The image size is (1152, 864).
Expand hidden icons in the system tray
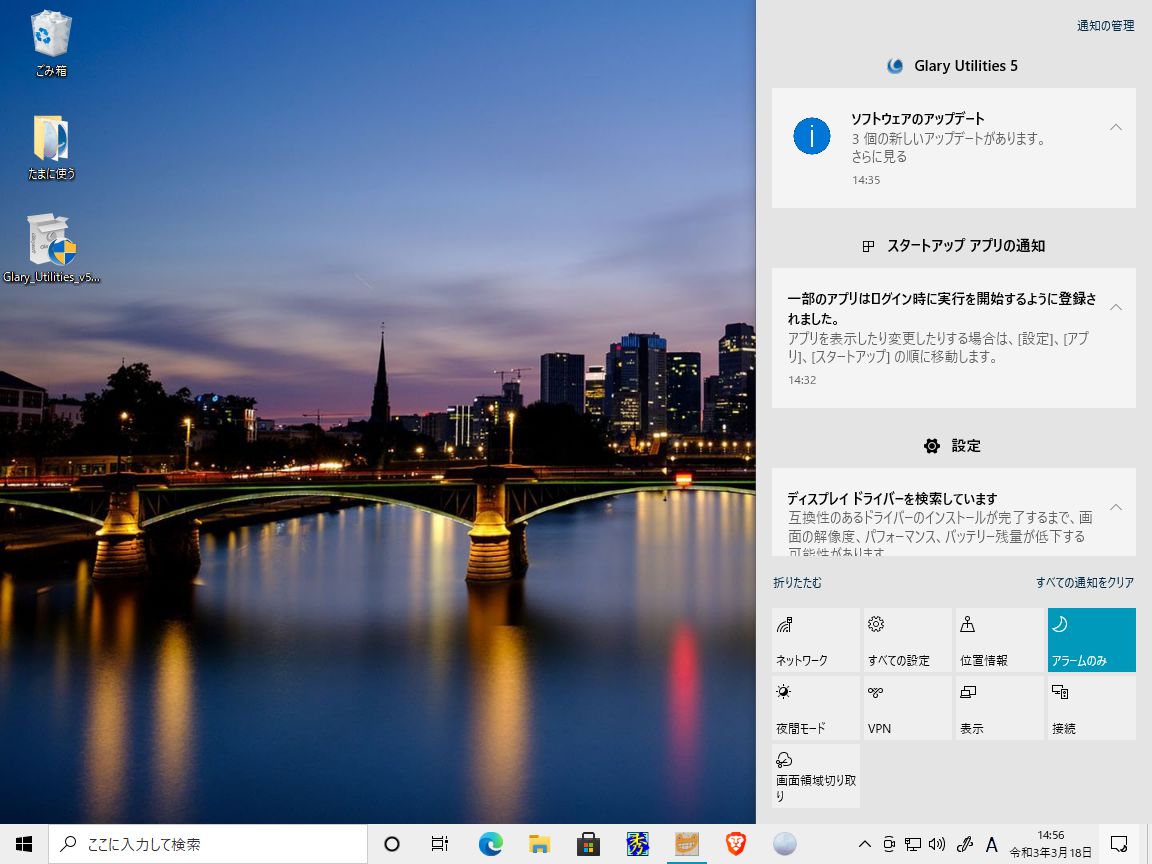(865, 844)
